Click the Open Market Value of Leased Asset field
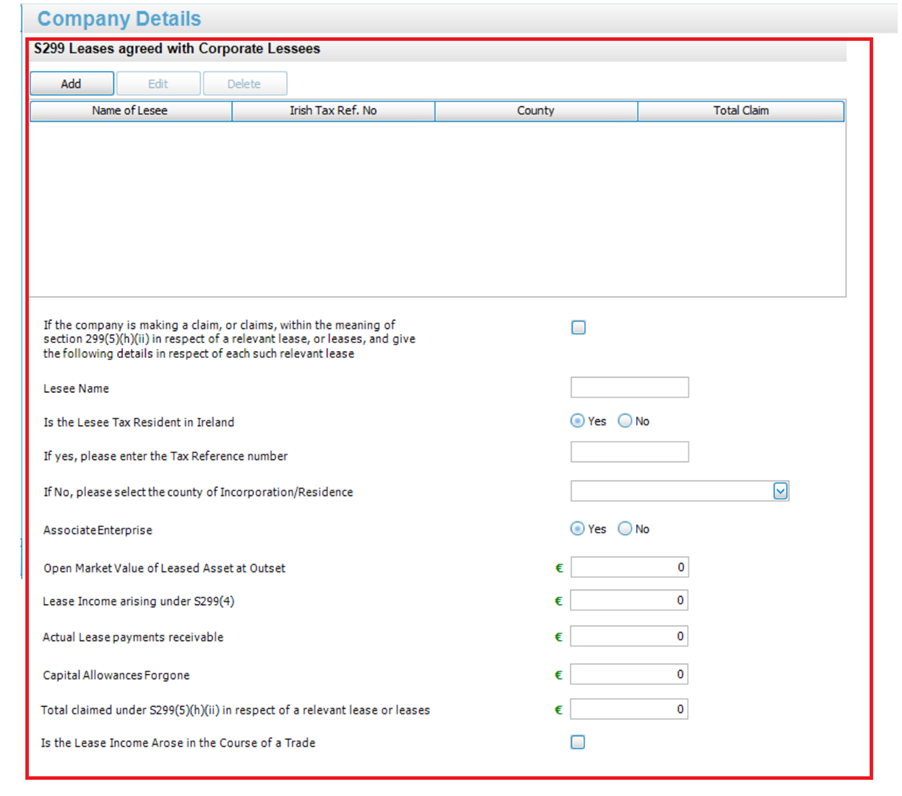Viewport: 902px width, 796px height. tap(629, 567)
